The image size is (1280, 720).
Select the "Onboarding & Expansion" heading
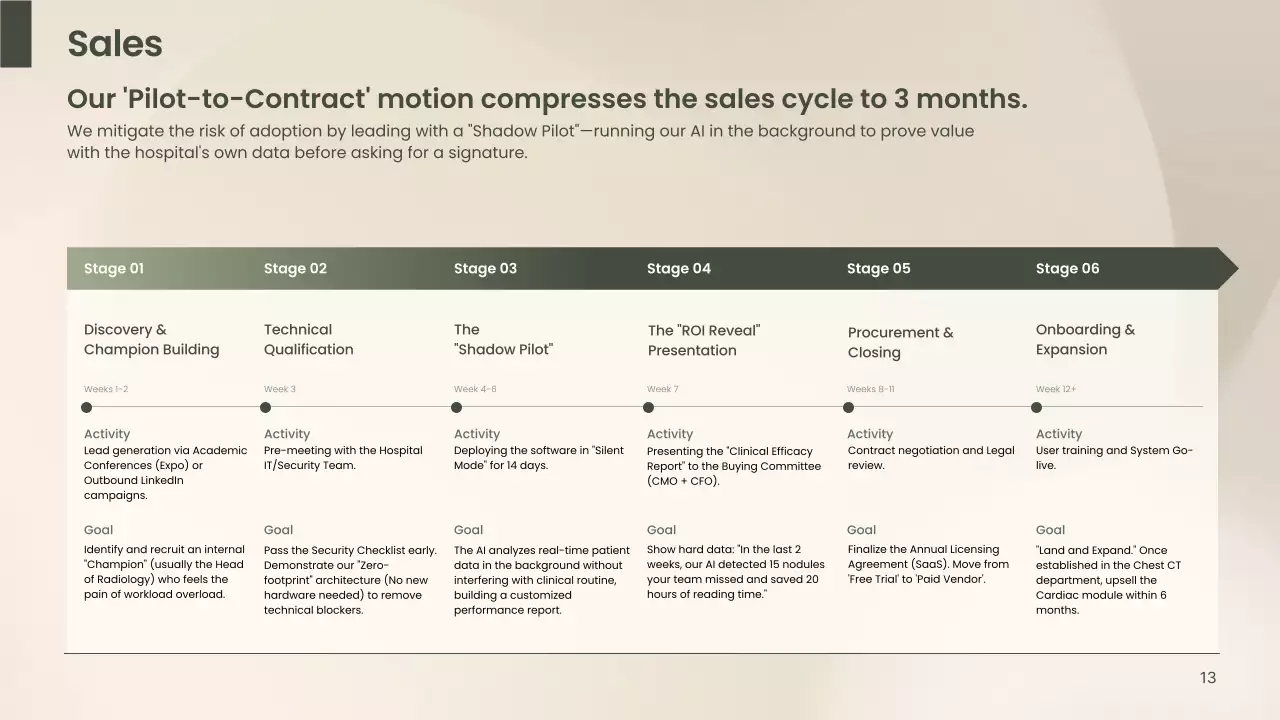(x=1085, y=339)
